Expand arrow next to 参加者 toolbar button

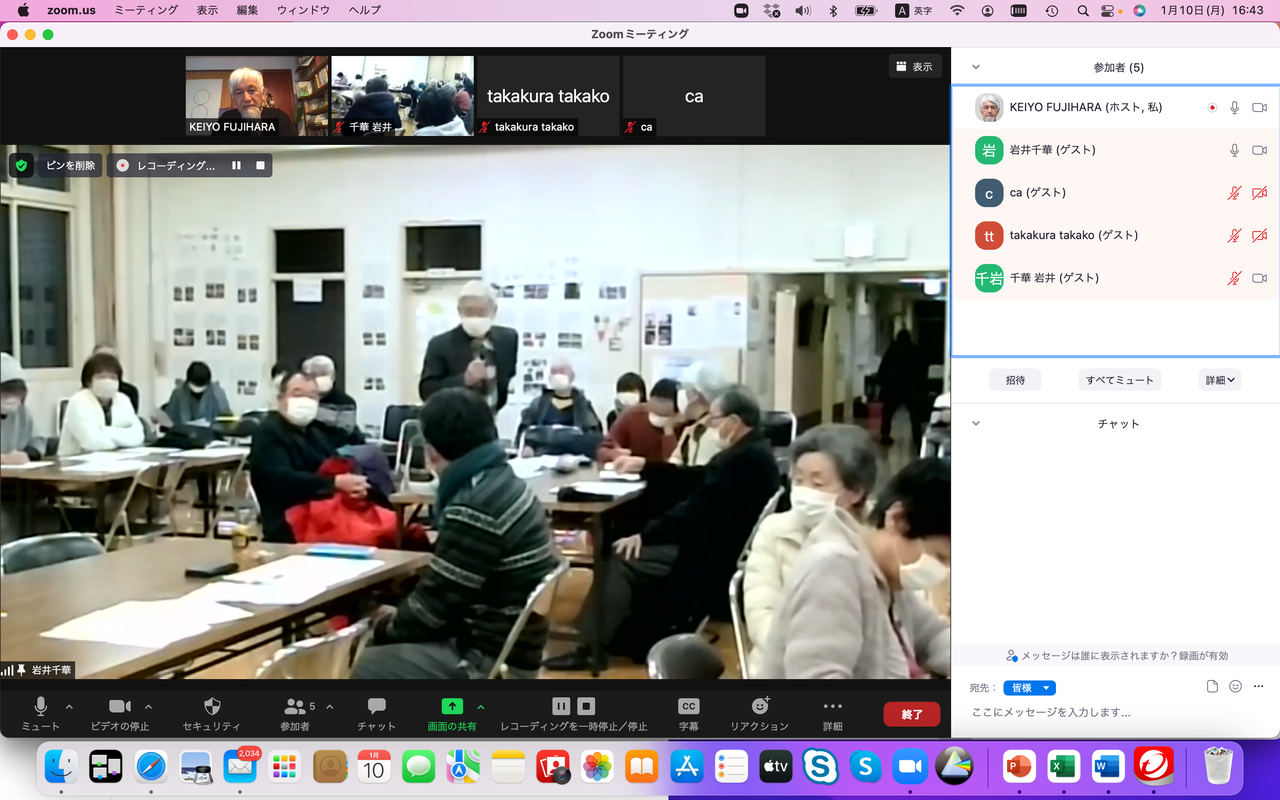pyautogui.click(x=330, y=707)
